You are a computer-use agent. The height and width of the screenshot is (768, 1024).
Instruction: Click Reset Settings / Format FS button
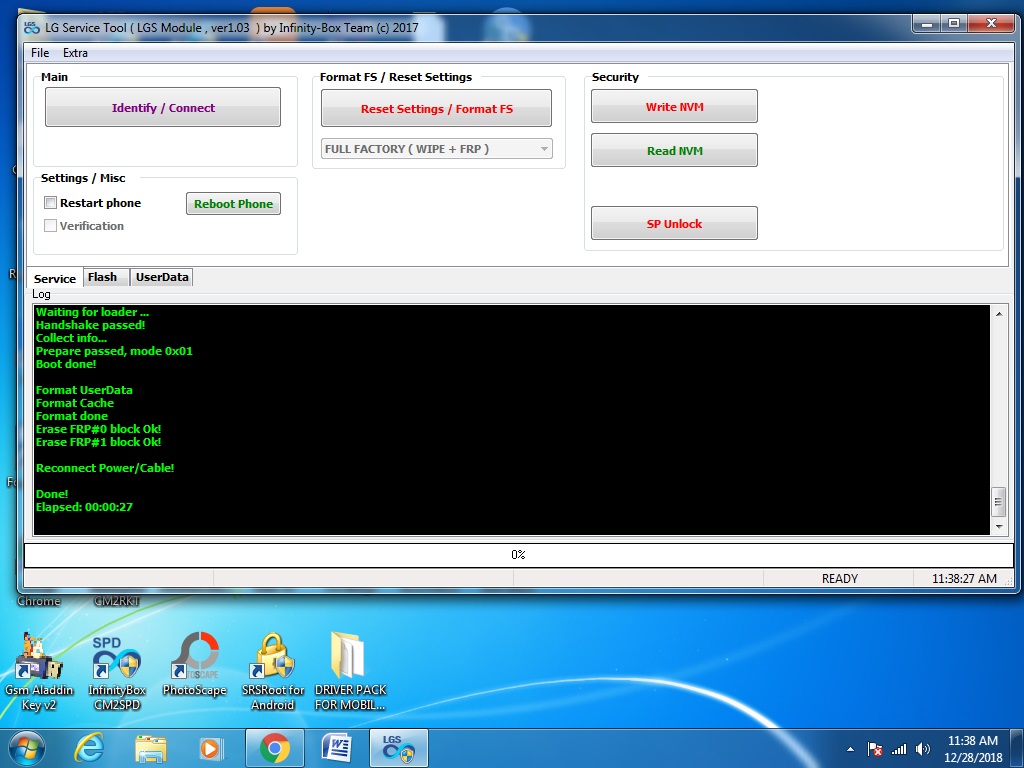(x=436, y=108)
